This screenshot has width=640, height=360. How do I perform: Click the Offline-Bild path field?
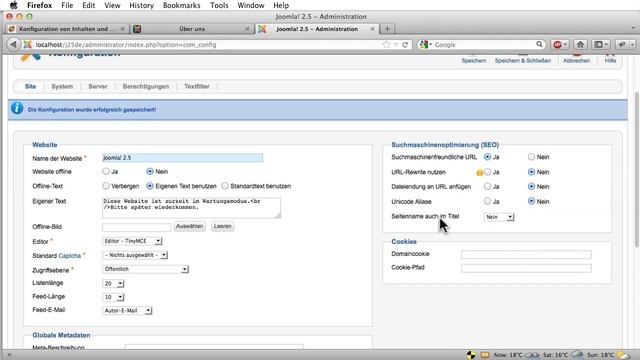tap(136, 227)
